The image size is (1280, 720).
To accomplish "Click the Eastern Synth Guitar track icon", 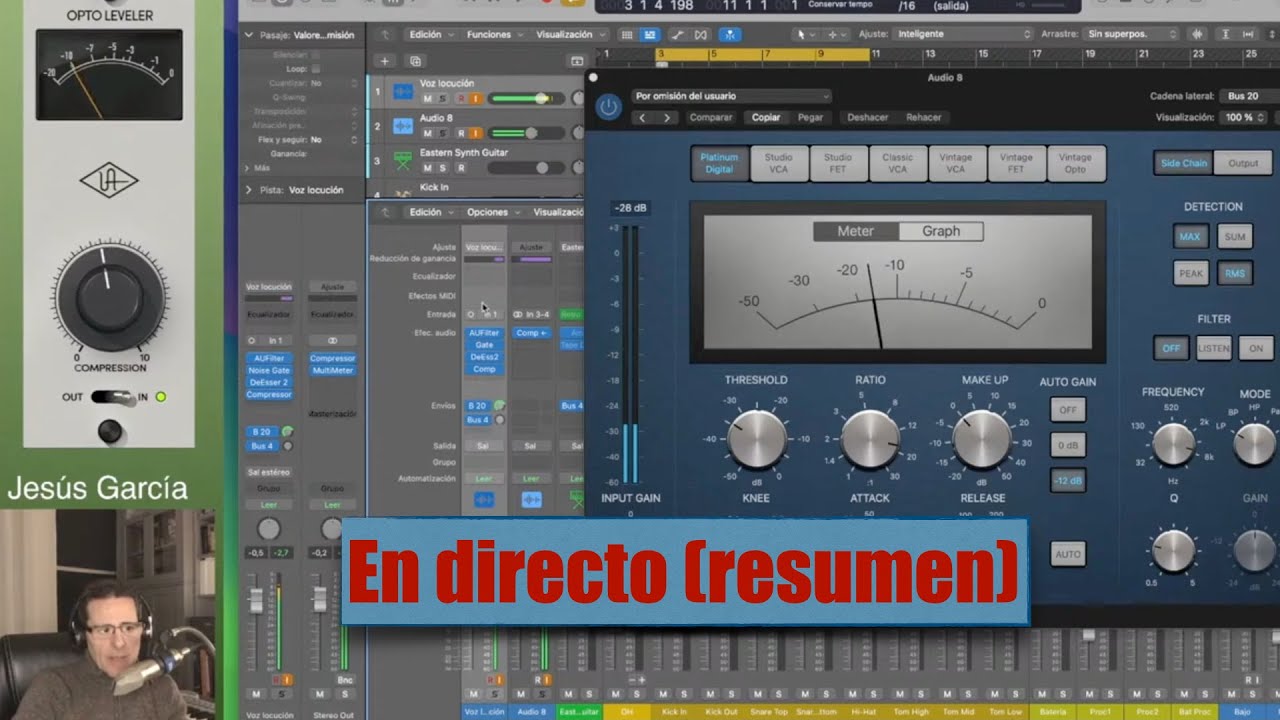I will (x=403, y=160).
